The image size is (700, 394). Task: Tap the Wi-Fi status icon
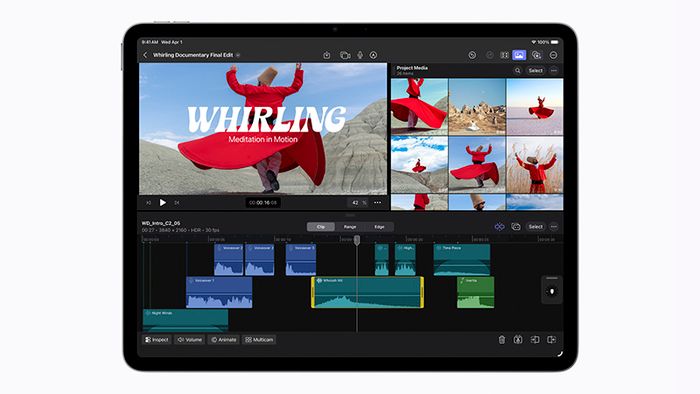click(x=533, y=42)
